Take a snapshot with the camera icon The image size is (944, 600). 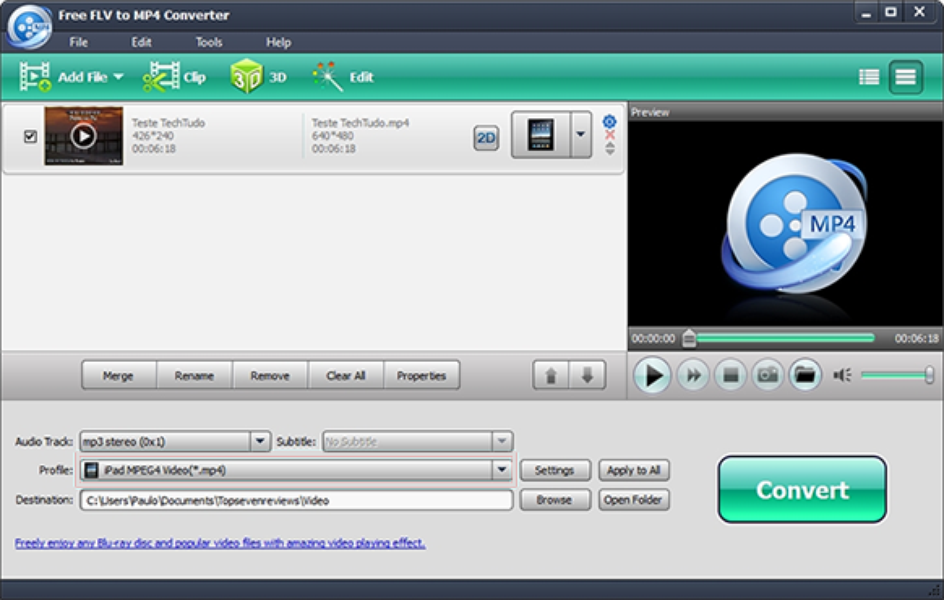(x=767, y=374)
